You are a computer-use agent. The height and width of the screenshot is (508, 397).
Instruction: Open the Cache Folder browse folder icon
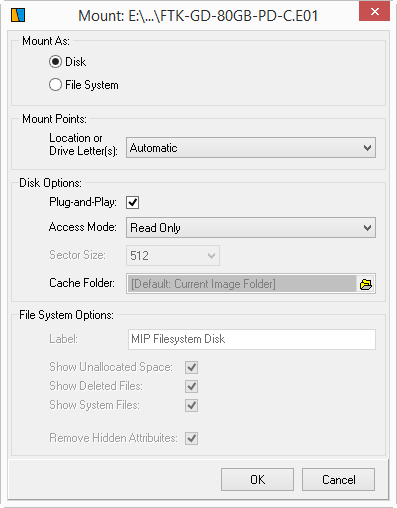(366, 284)
